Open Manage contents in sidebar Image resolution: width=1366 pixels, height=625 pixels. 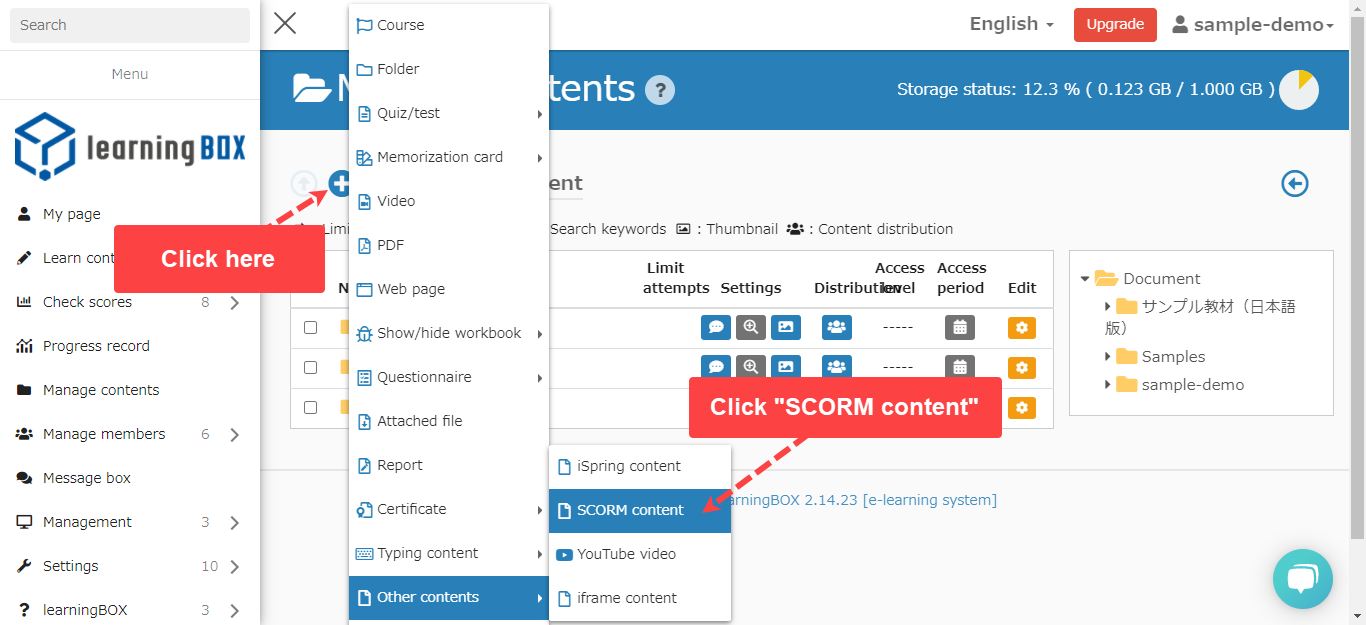tap(101, 390)
